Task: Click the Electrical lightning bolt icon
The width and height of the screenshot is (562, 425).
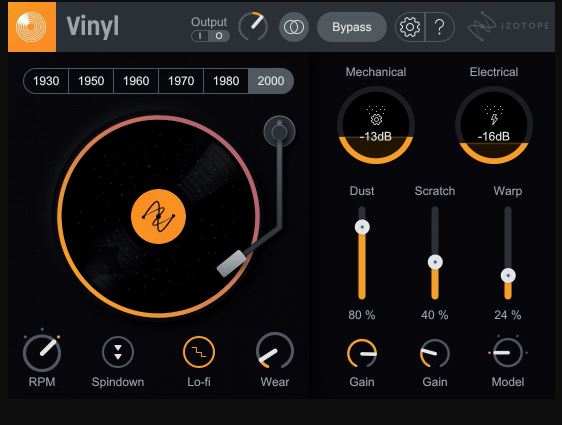Action: point(494,119)
